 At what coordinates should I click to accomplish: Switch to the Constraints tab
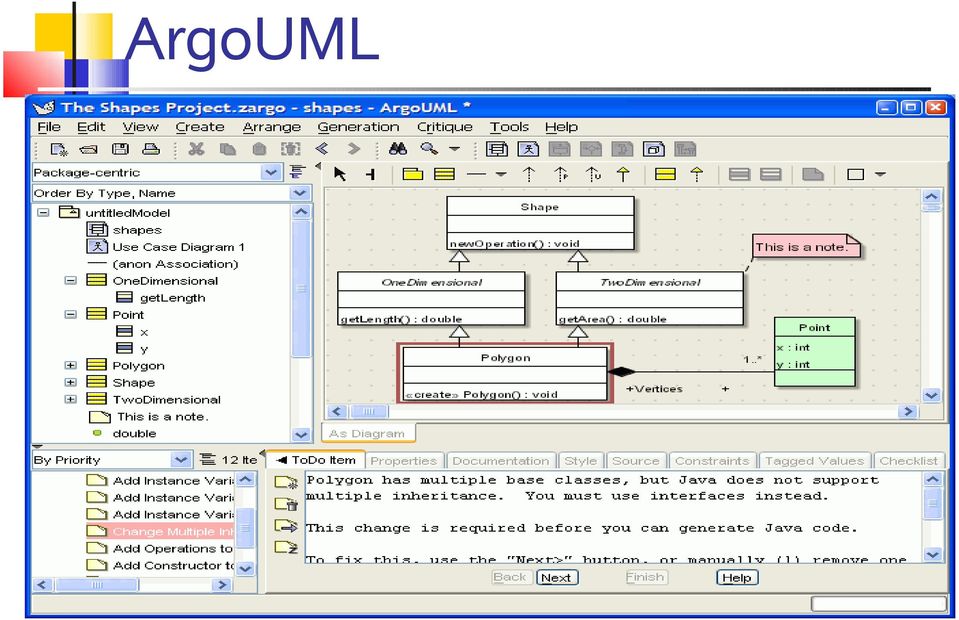click(x=712, y=461)
